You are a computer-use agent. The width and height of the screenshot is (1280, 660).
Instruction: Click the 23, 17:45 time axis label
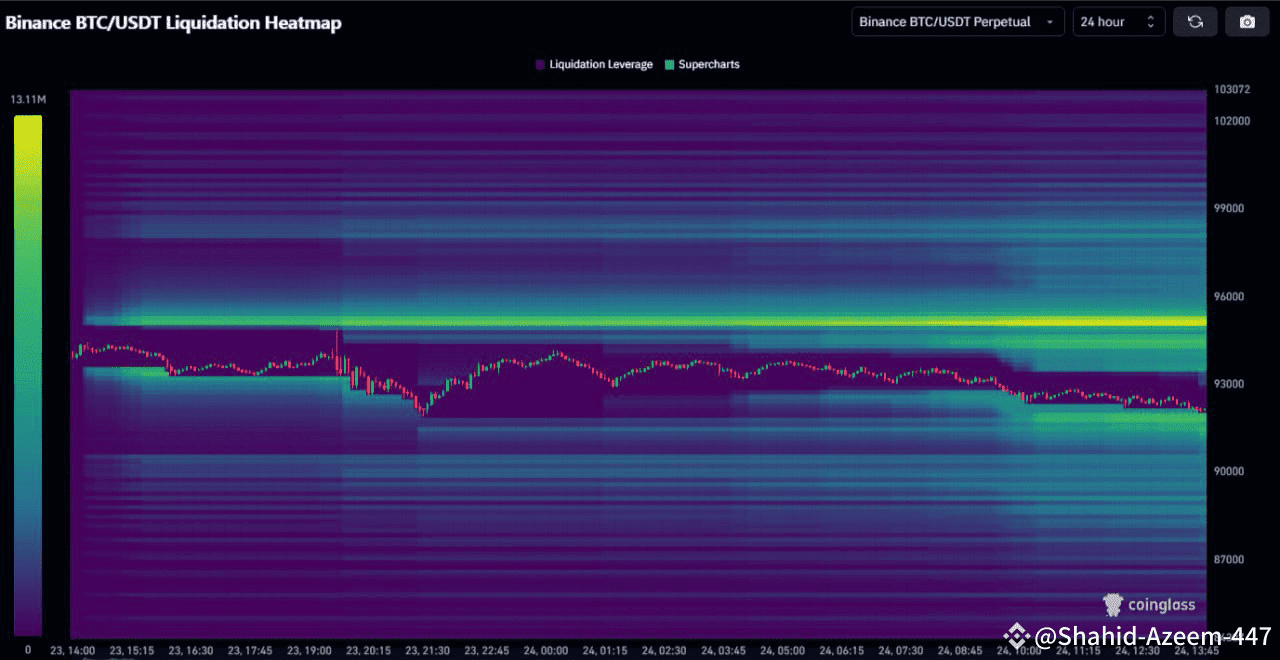pyautogui.click(x=249, y=650)
